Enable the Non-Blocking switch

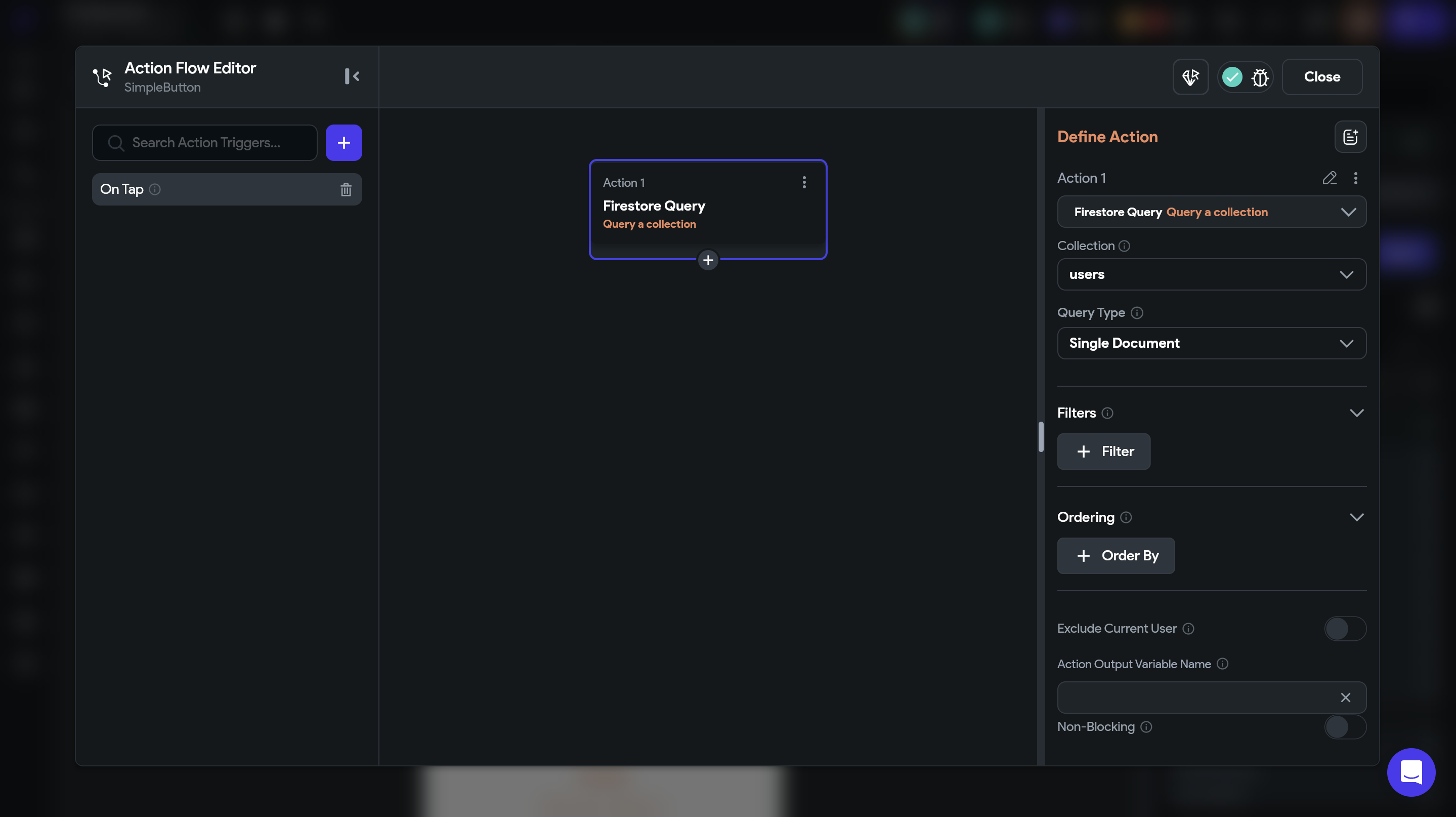click(x=1345, y=726)
